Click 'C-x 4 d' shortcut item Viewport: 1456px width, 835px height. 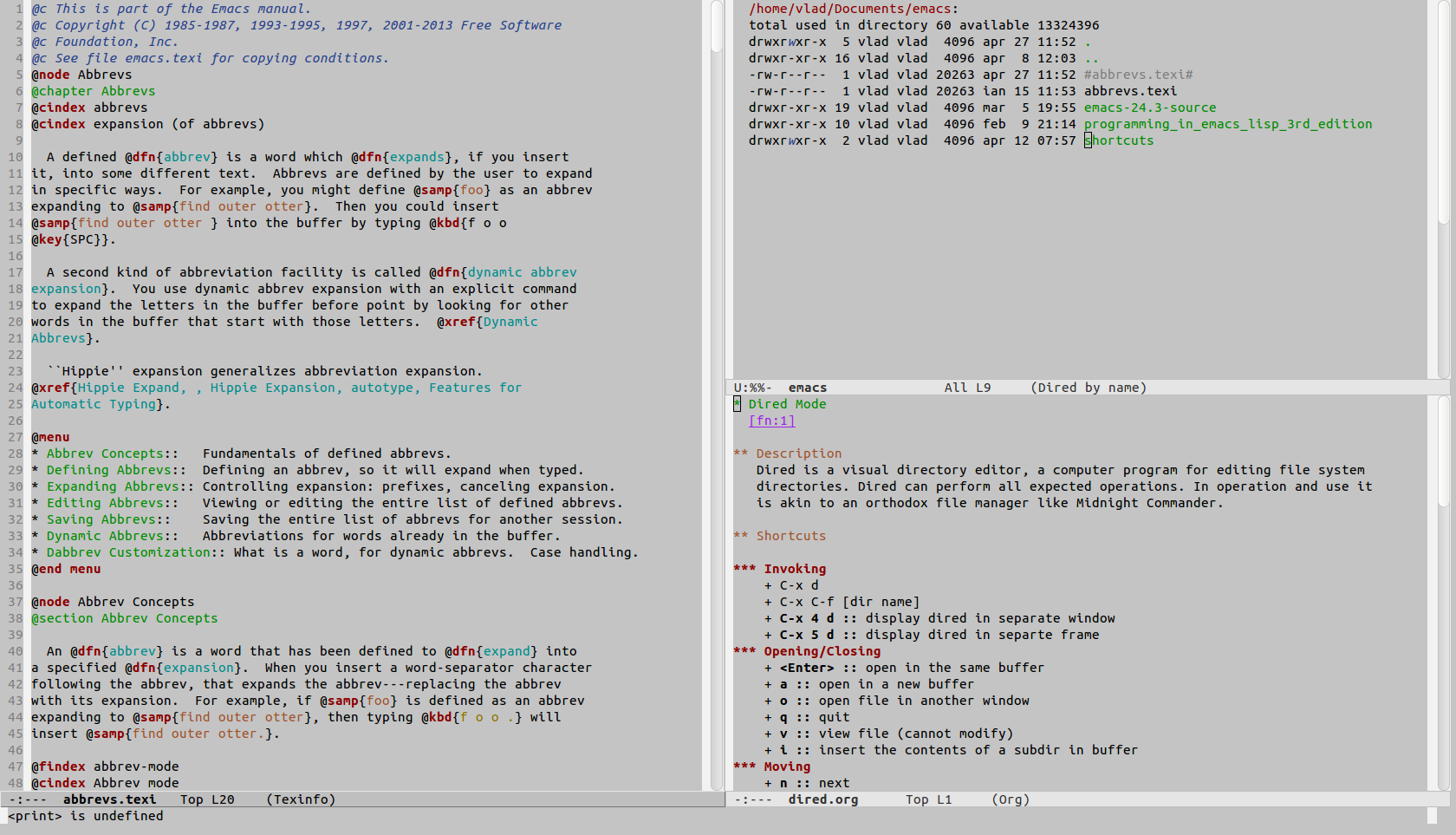click(x=939, y=618)
